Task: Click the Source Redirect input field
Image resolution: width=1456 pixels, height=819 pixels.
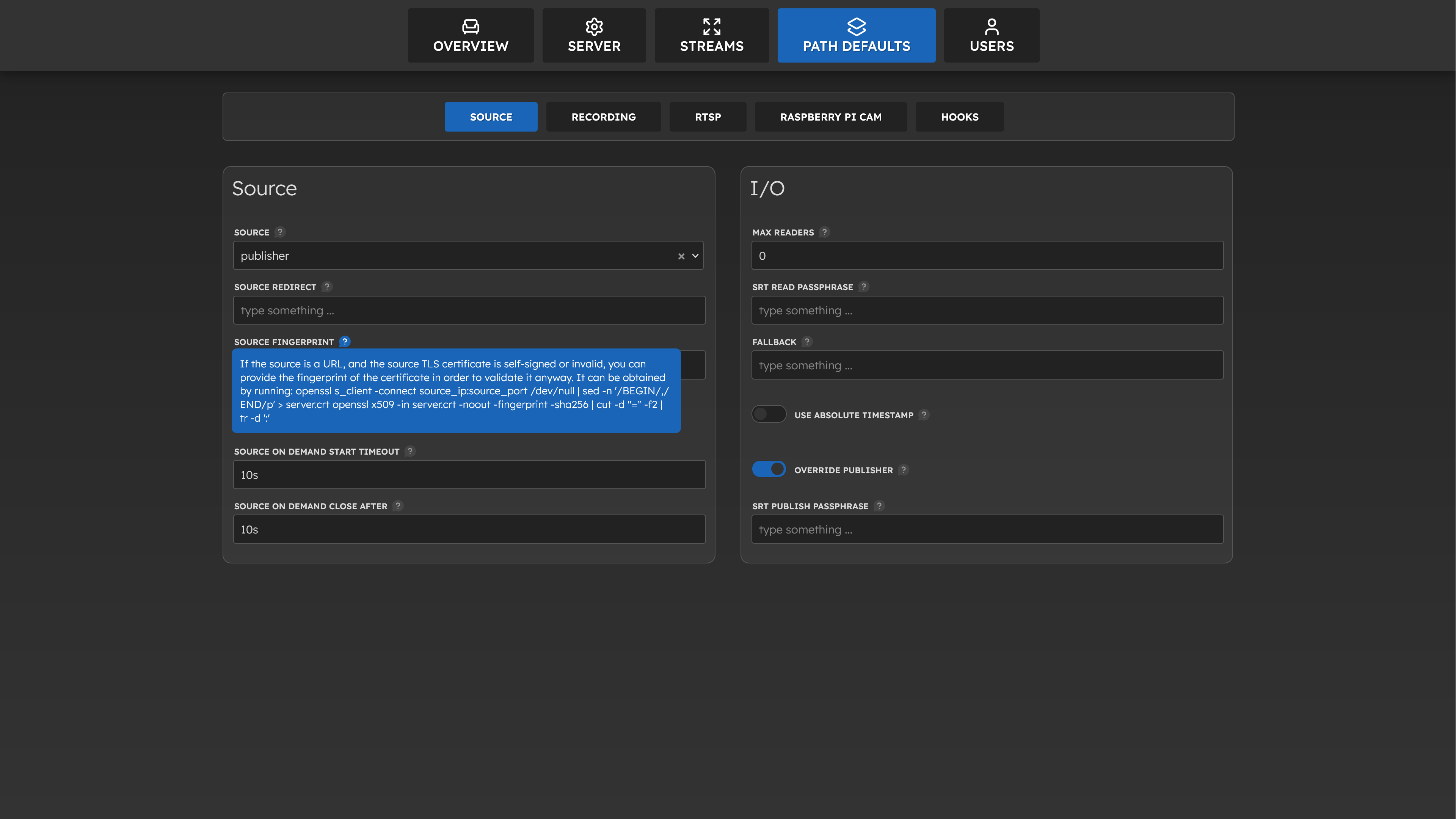Action: (x=469, y=310)
